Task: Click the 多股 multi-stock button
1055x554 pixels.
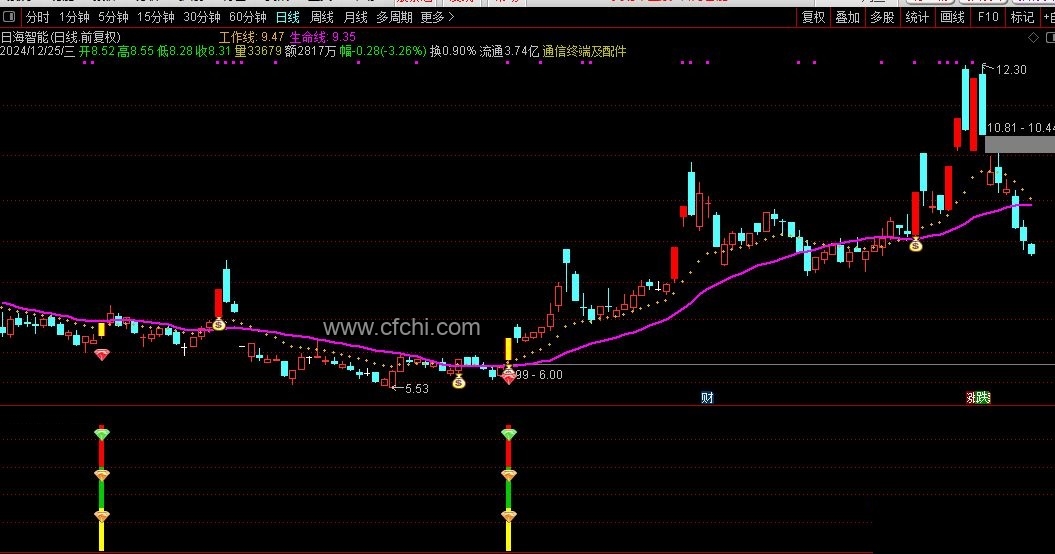Action: (x=882, y=17)
